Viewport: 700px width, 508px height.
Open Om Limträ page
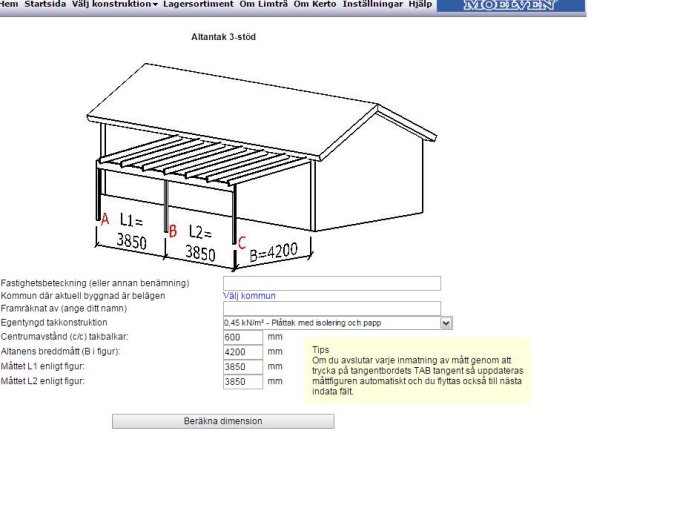pyautogui.click(x=263, y=4)
